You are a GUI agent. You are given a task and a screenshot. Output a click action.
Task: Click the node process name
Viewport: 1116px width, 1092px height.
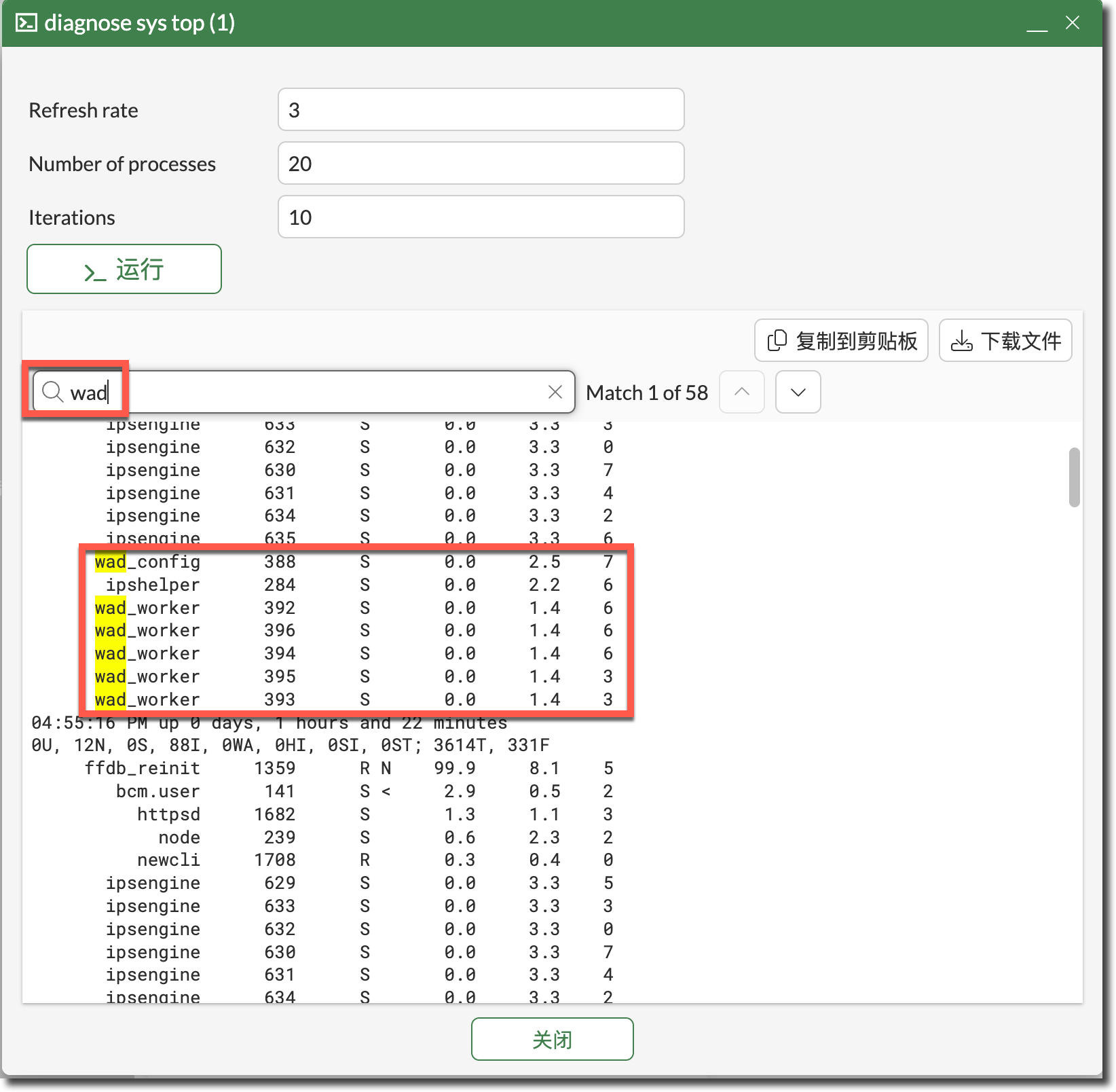179,837
